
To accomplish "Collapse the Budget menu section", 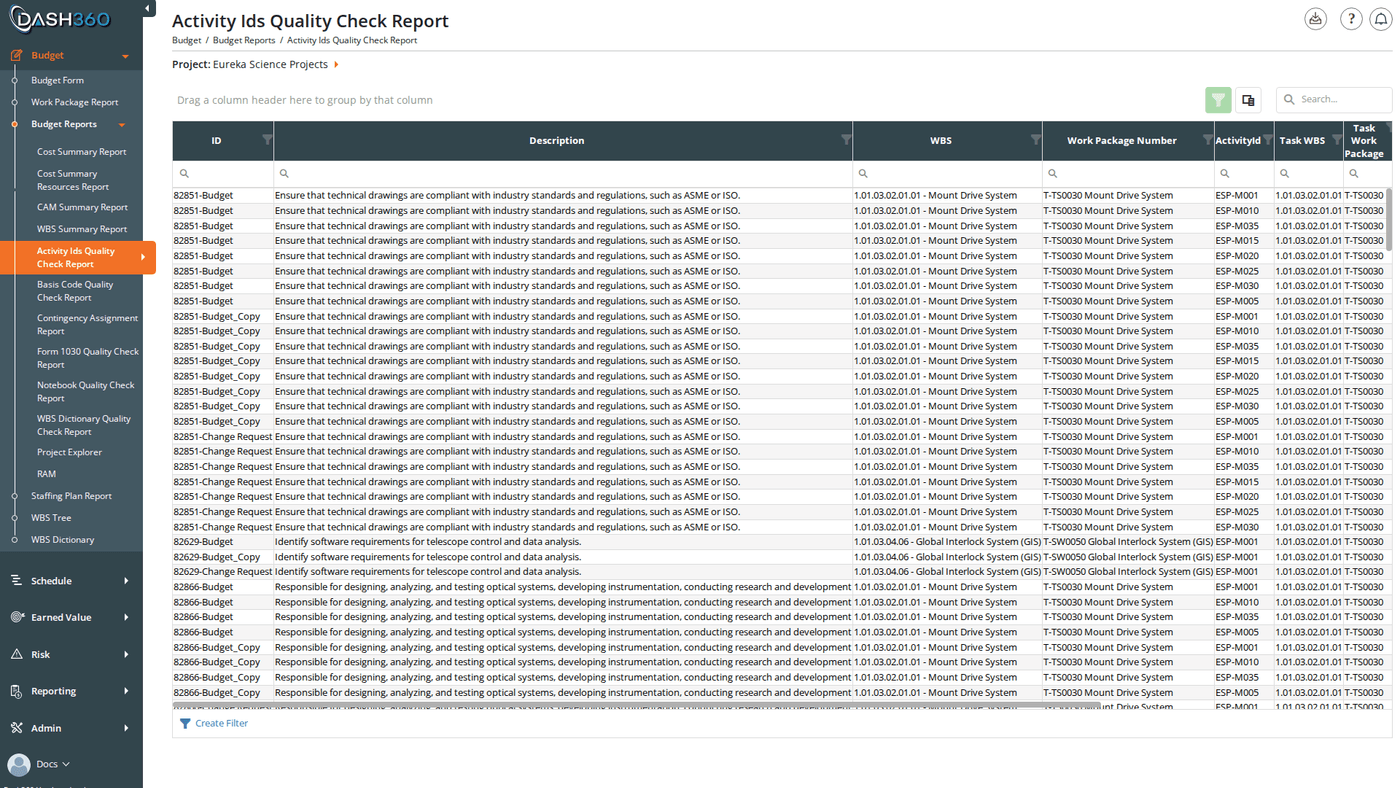I will click(x=125, y=57).
